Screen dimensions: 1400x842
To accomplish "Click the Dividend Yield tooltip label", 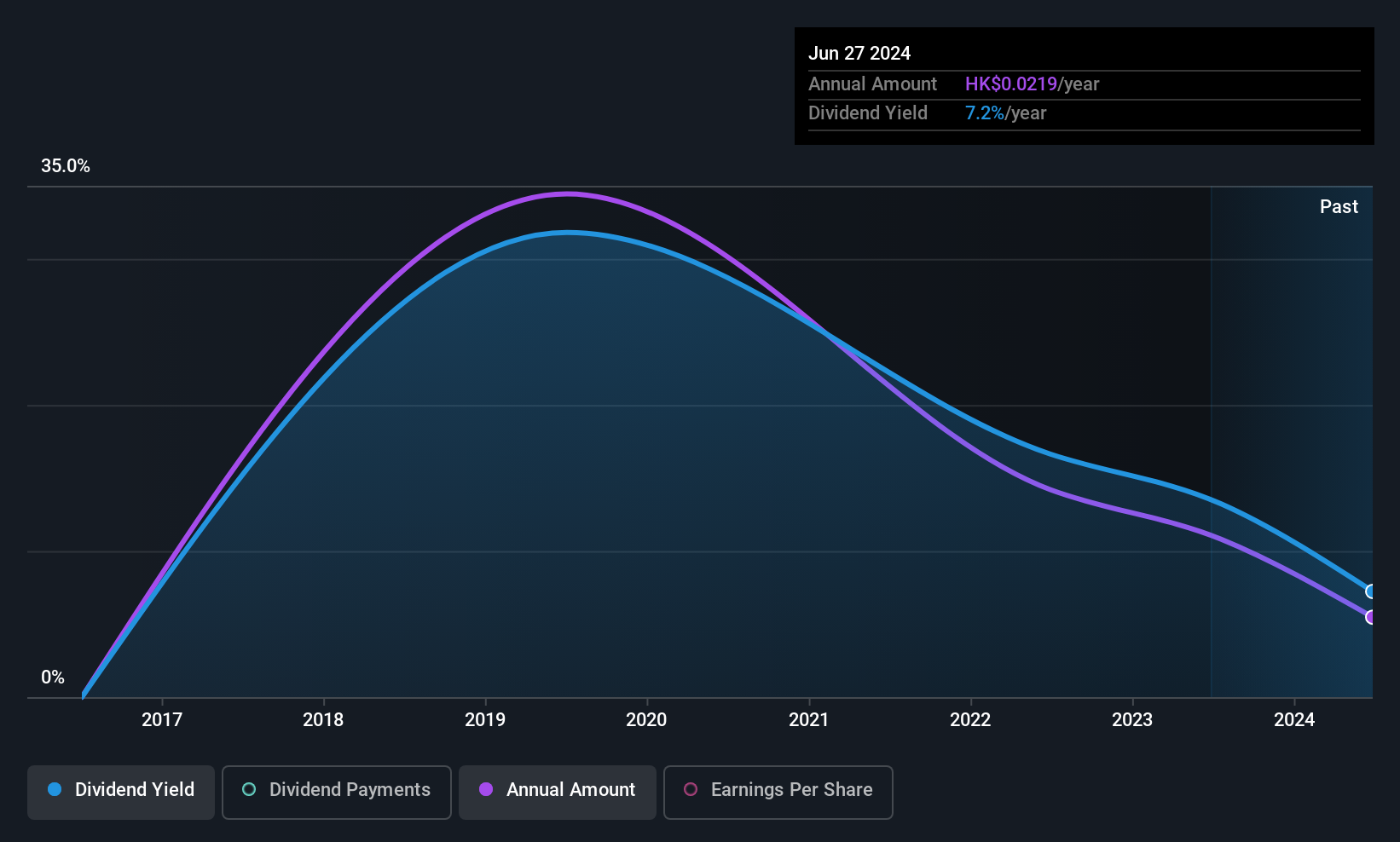I will (868, 113).
